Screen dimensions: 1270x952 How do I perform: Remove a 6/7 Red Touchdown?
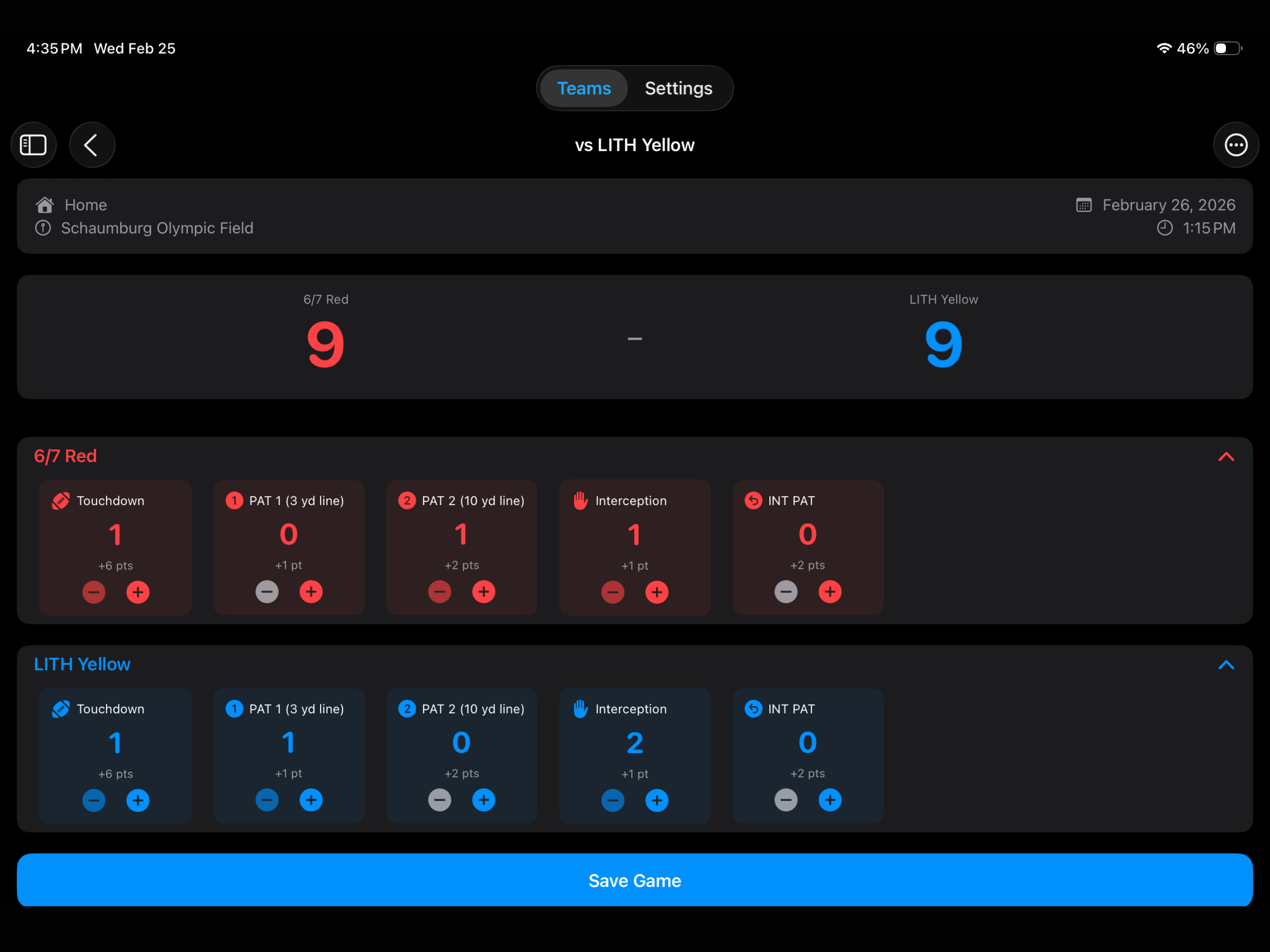pos(93,592)
